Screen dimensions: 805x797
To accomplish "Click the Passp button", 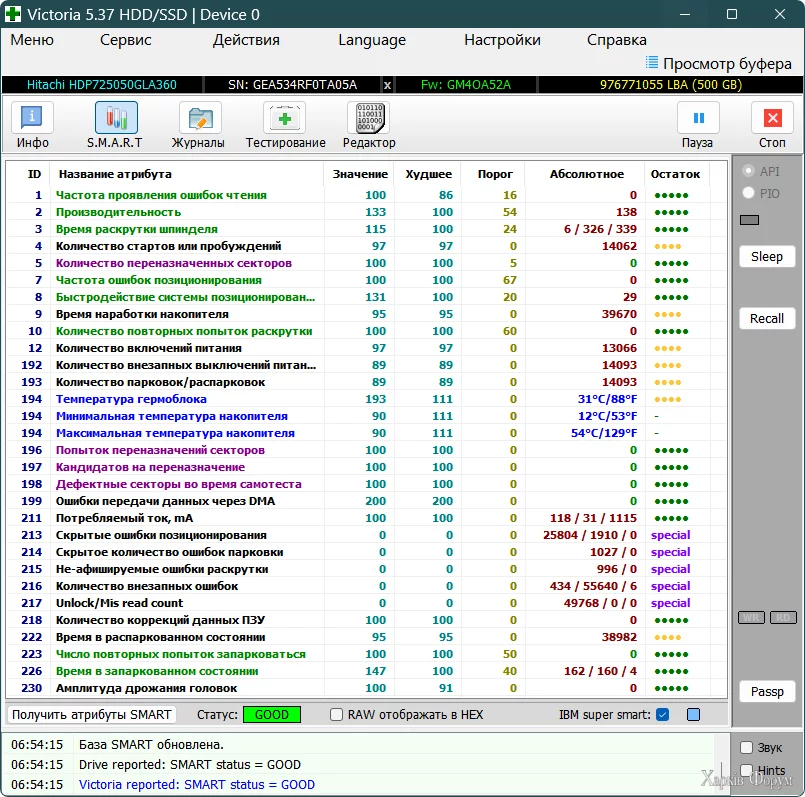I will coord(767,692).
